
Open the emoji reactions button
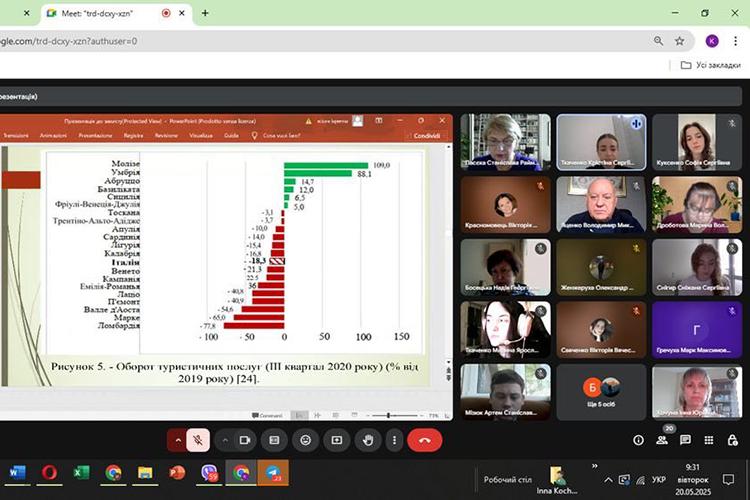pos(305,439)
